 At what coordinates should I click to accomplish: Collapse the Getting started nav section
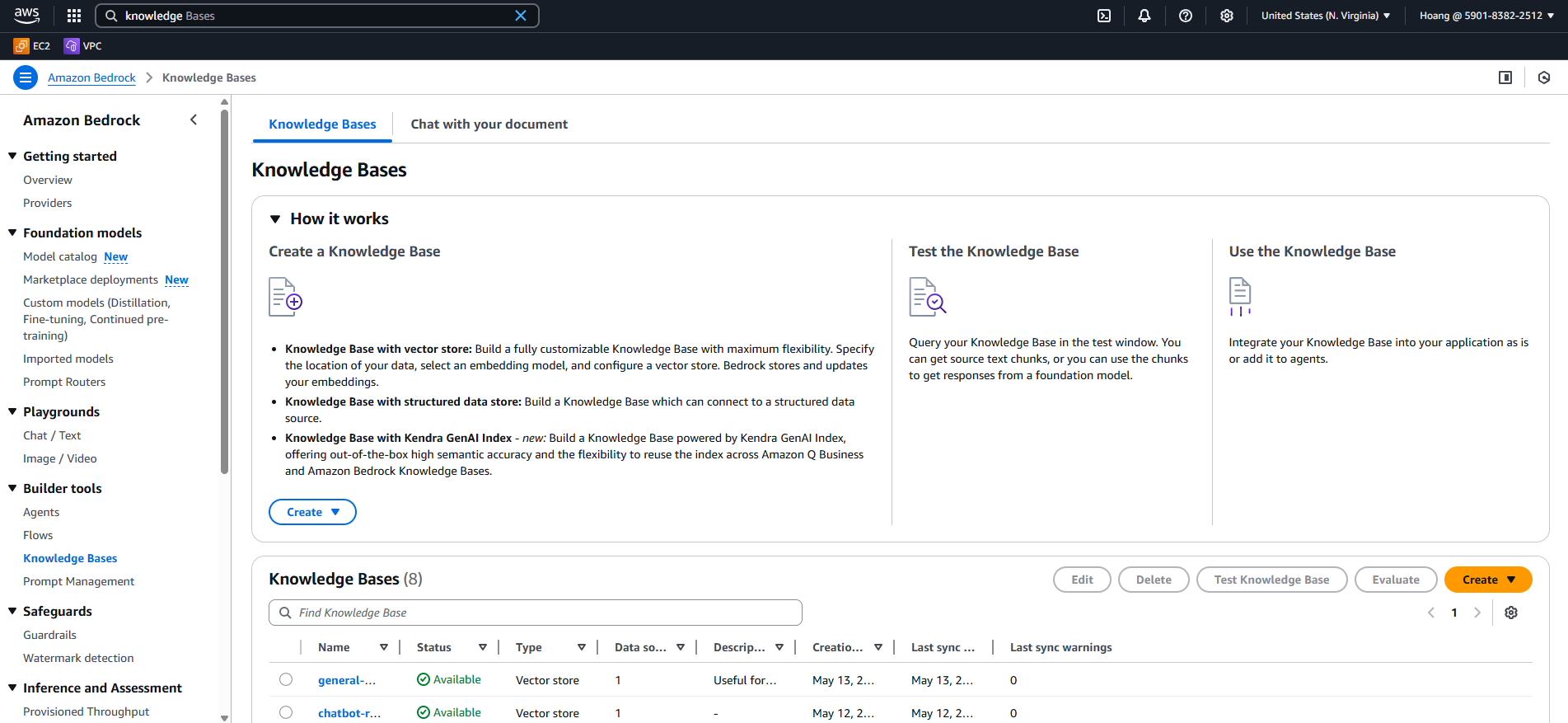point(12,156)
